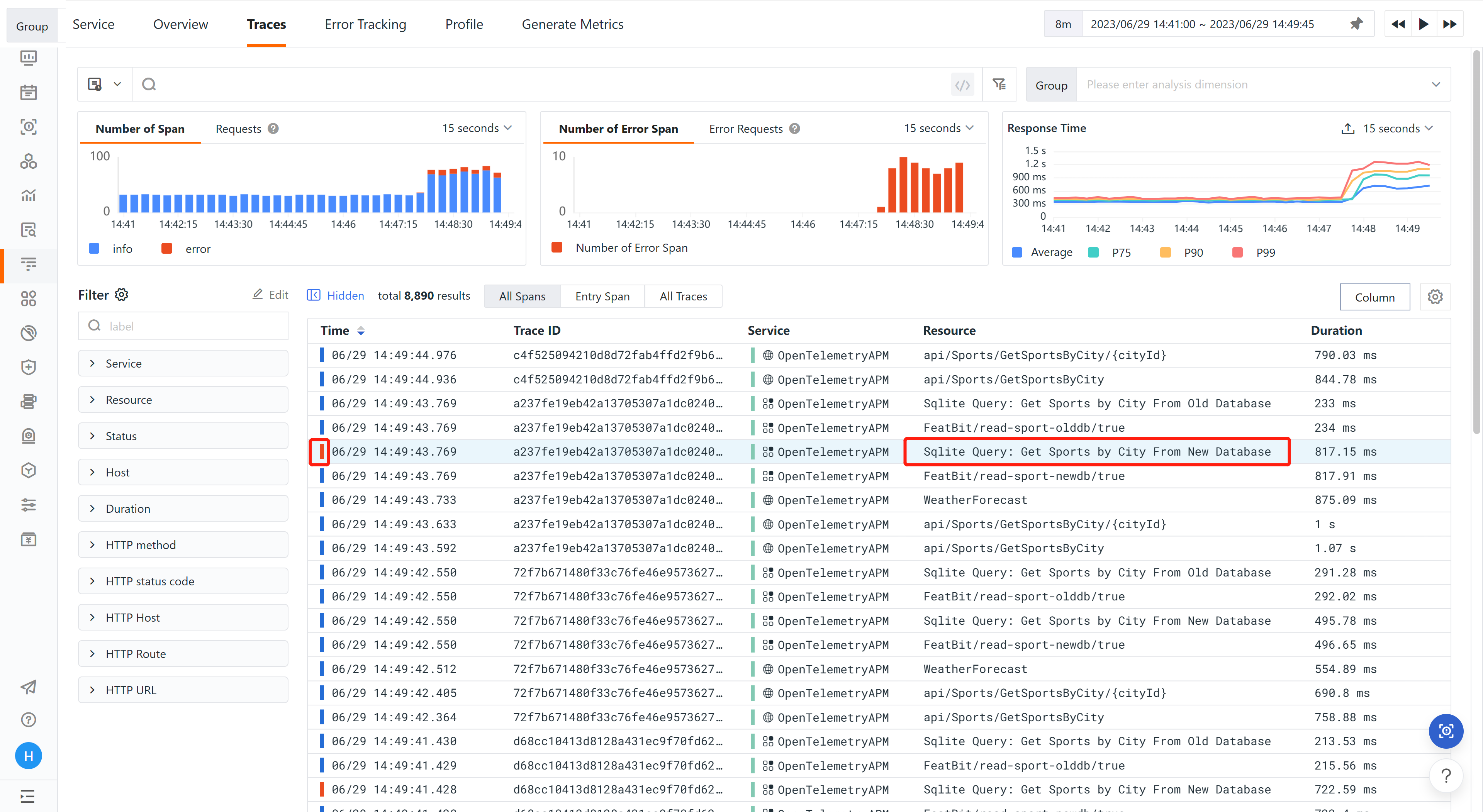Hide the filter panel via Hidden toggle
Screen dimensions: 1483x812
click(336, 295)
